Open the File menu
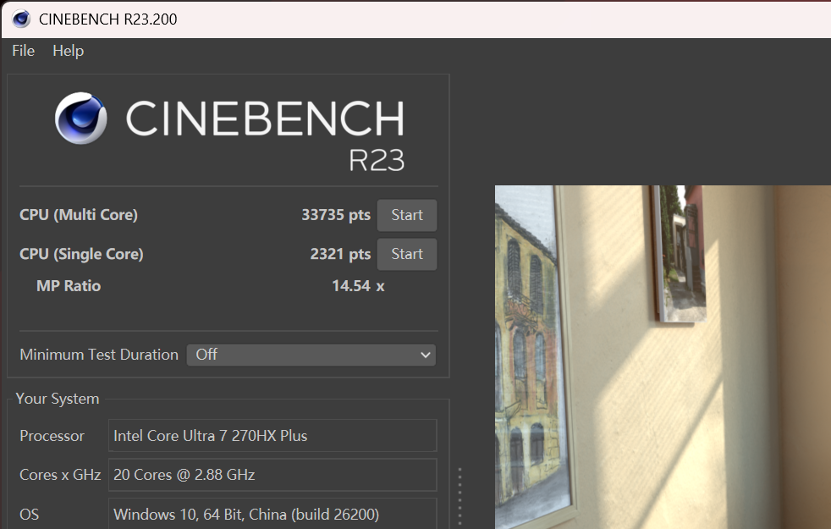The image size is (832, 530). point(23,51)
